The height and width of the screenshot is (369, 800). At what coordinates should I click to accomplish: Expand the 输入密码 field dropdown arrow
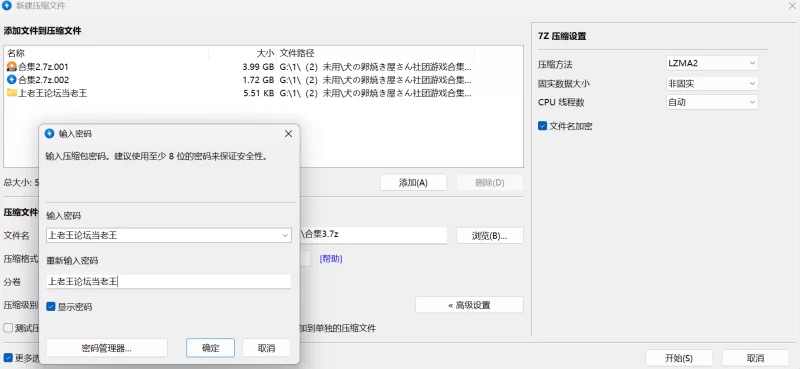click(285, 235)
